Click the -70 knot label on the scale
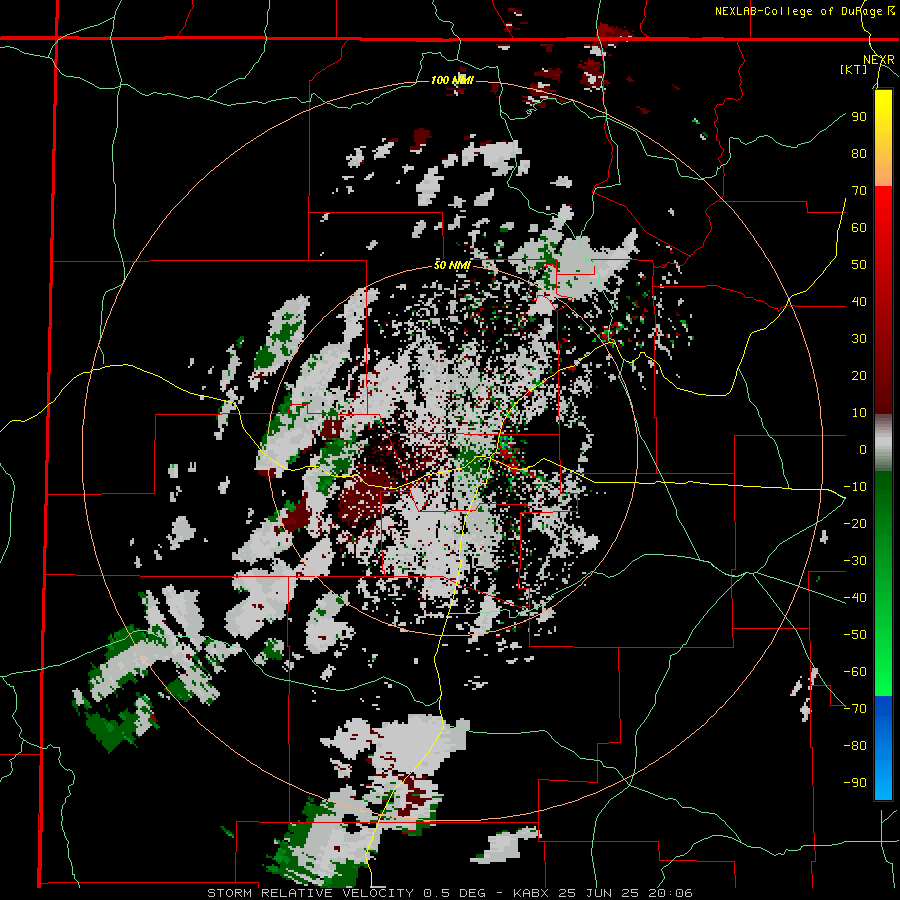The image size is (900, 900). click(855, 709)
